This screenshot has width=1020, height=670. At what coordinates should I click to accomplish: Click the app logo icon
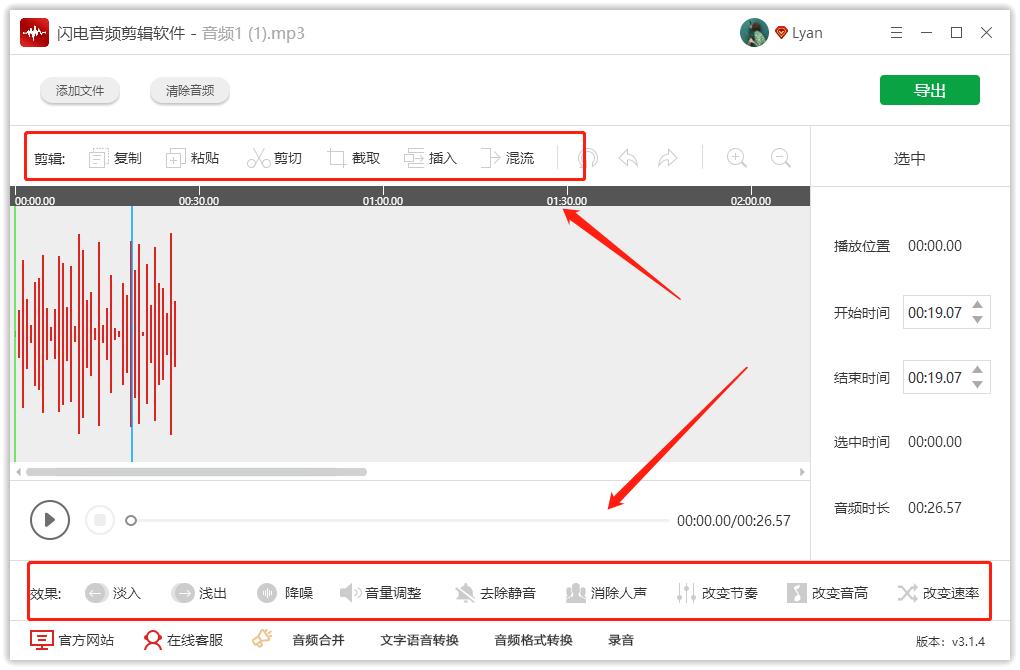pyautogui.click(x=34, y=33)
